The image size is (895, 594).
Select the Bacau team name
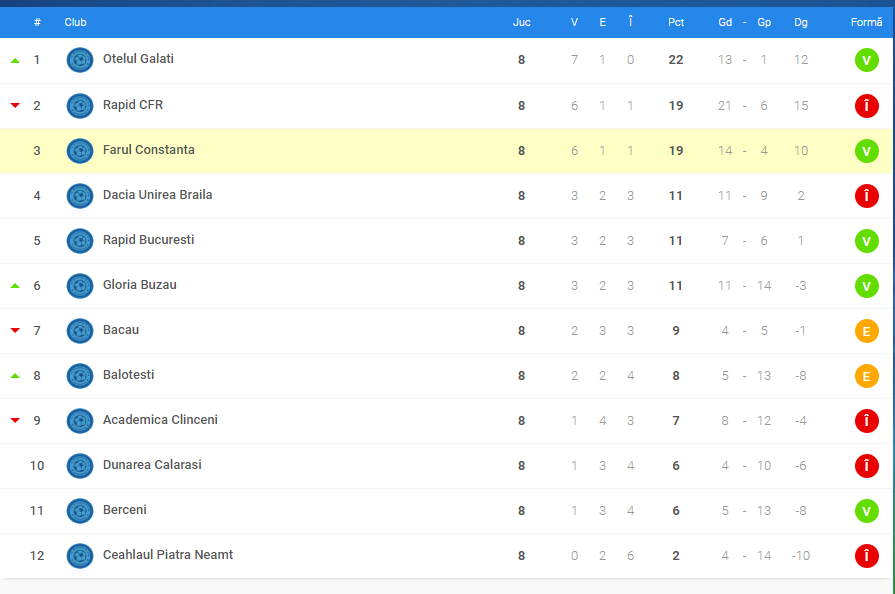[121, 330]
